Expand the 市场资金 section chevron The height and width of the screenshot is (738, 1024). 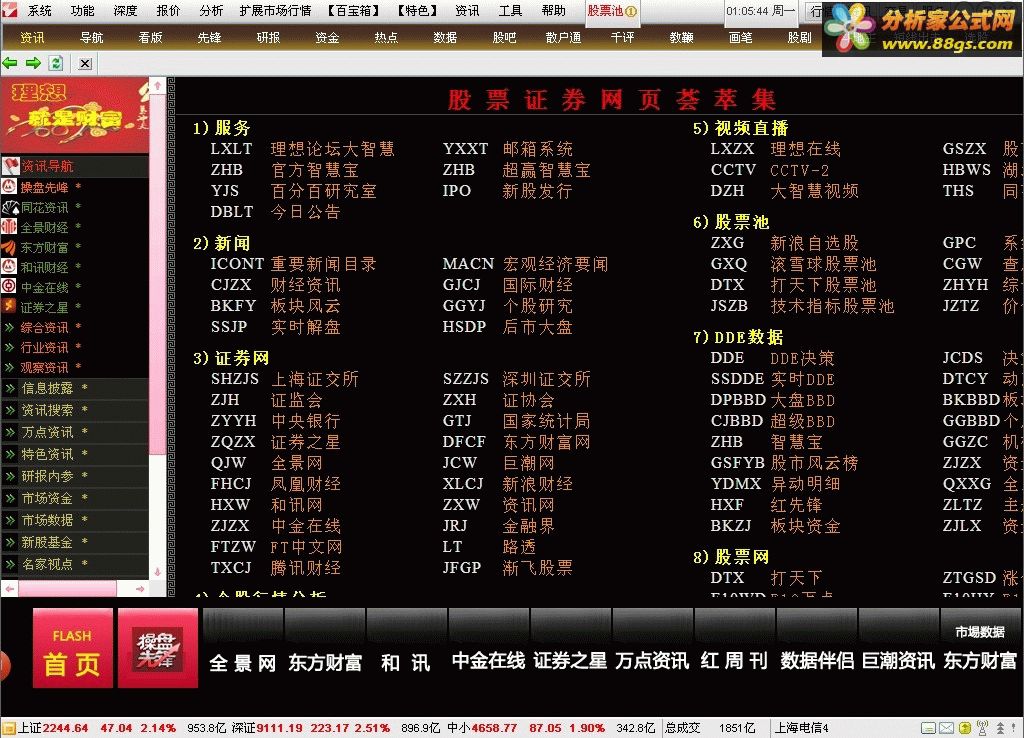pyautogui.click(x=10, y=499)
